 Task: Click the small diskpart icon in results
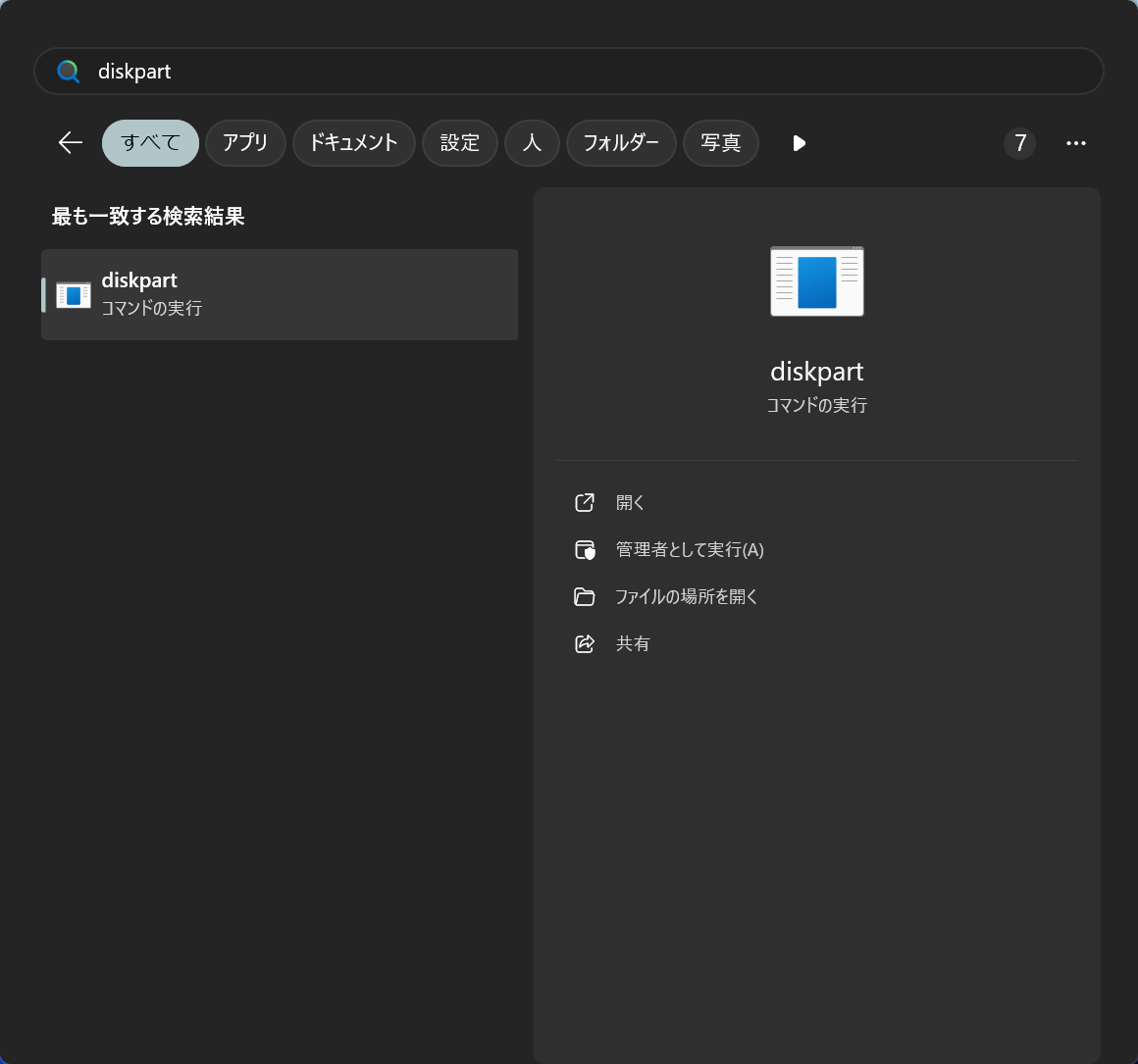(x=74, y=294)
